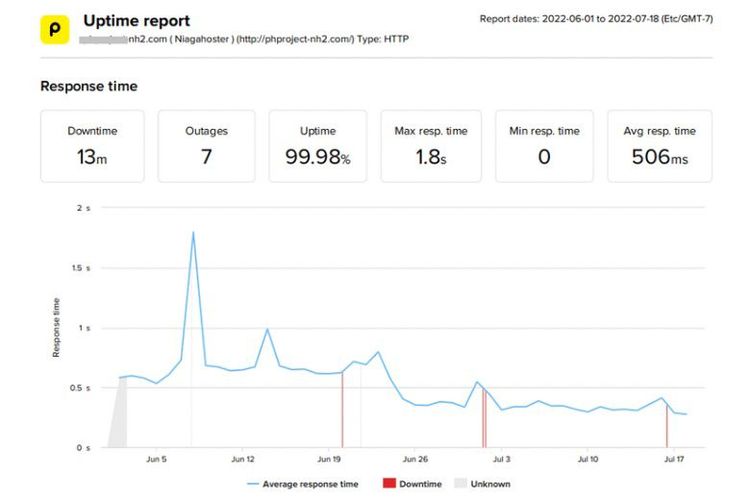Click the Jun 12 x-axis date label
This screenshot has width=750, height=500.
point(243,460)
